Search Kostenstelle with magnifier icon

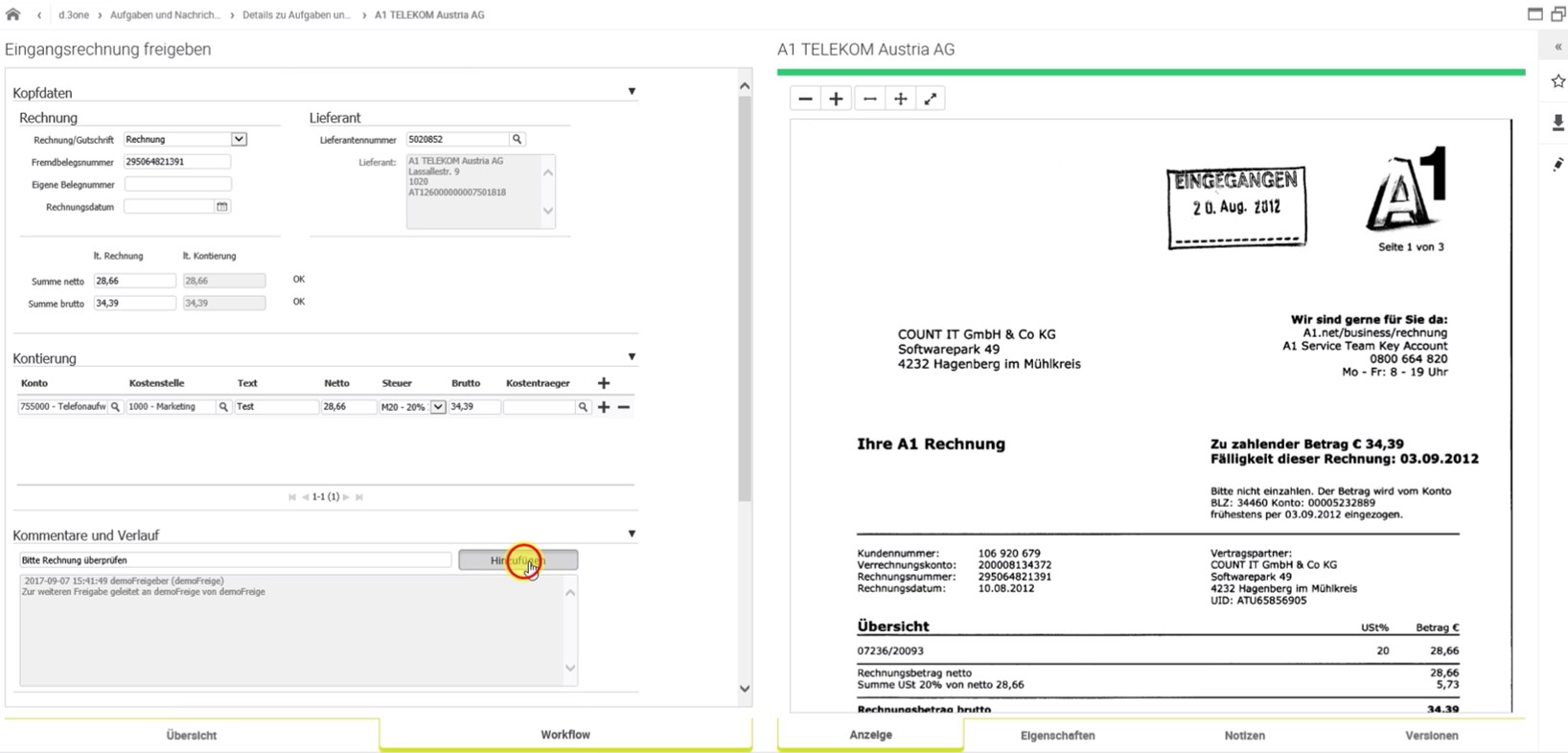point(223,407)
